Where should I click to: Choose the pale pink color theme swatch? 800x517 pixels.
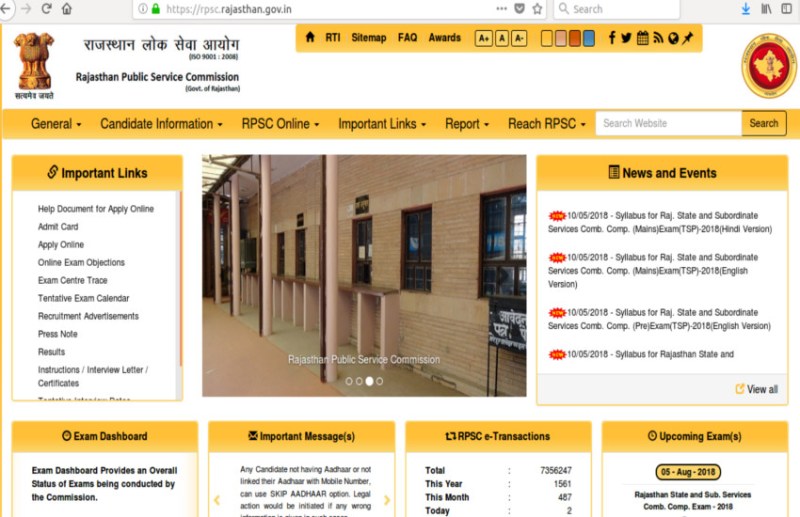click(560, 38)
